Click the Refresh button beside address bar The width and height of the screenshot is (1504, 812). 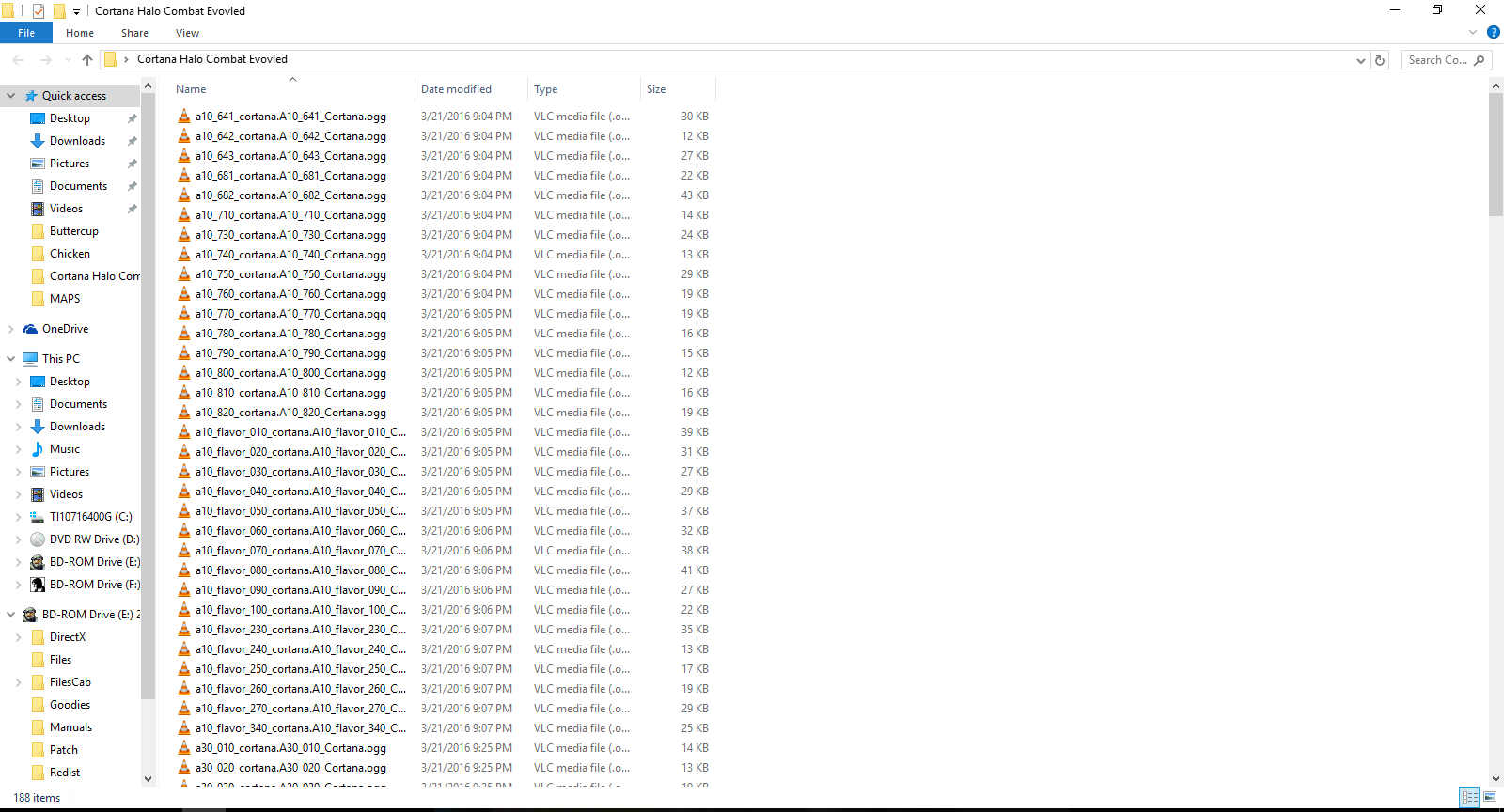click(1380, 60)
